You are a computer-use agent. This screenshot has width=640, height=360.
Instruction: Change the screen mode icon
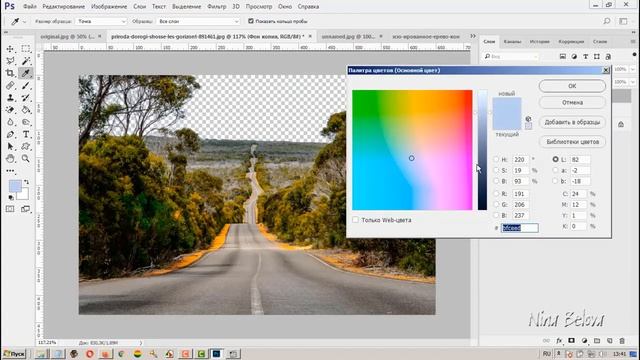coord(26,209)
